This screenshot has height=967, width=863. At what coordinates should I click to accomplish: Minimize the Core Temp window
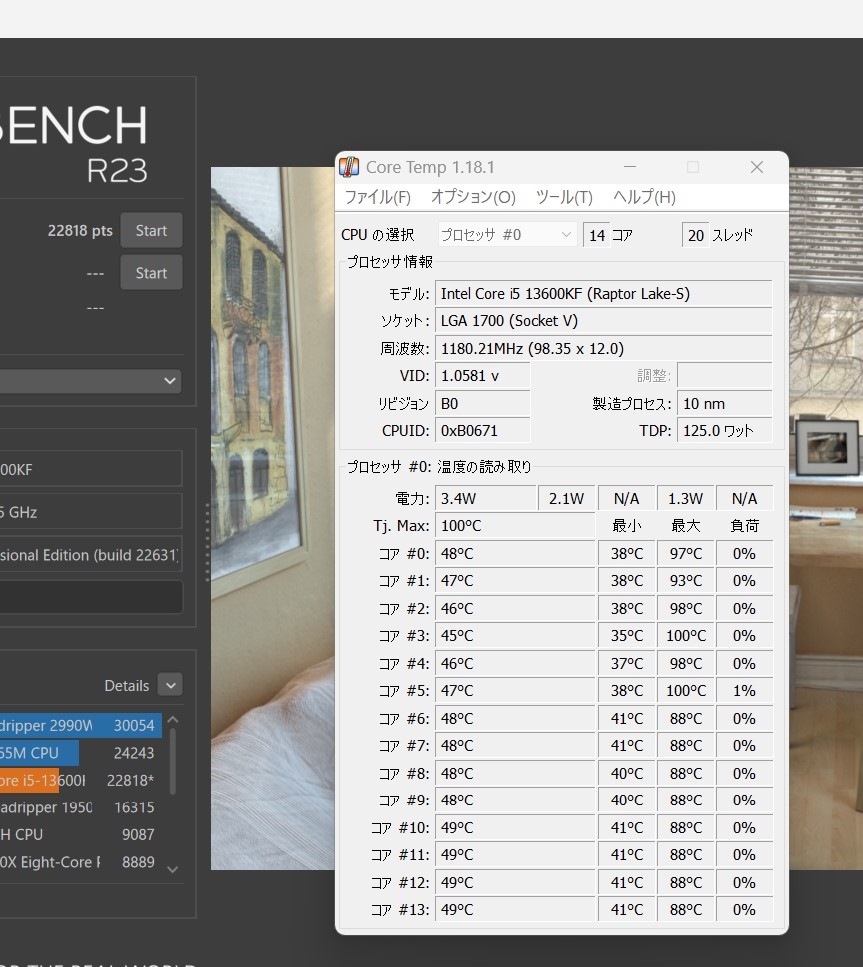point(630,167)
